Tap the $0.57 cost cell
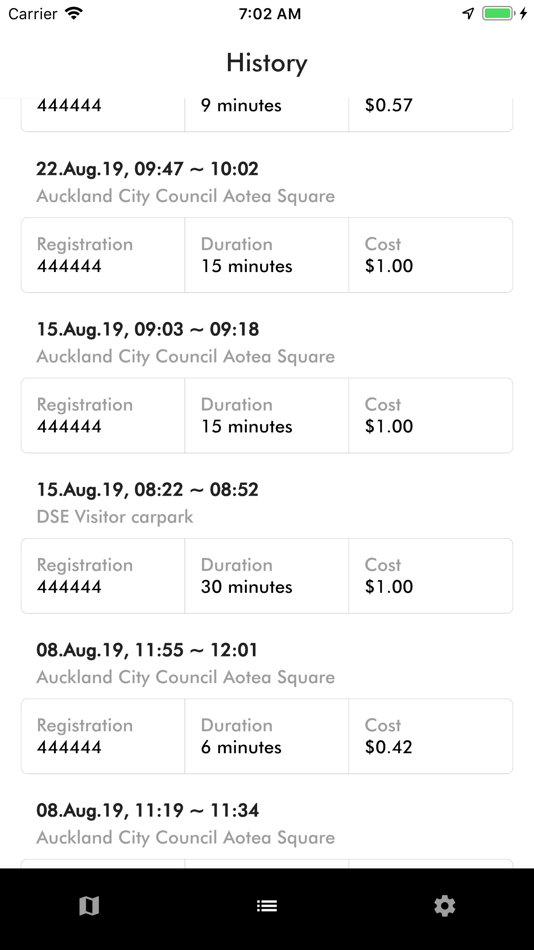The image size is (534, 950). [430, 114]
